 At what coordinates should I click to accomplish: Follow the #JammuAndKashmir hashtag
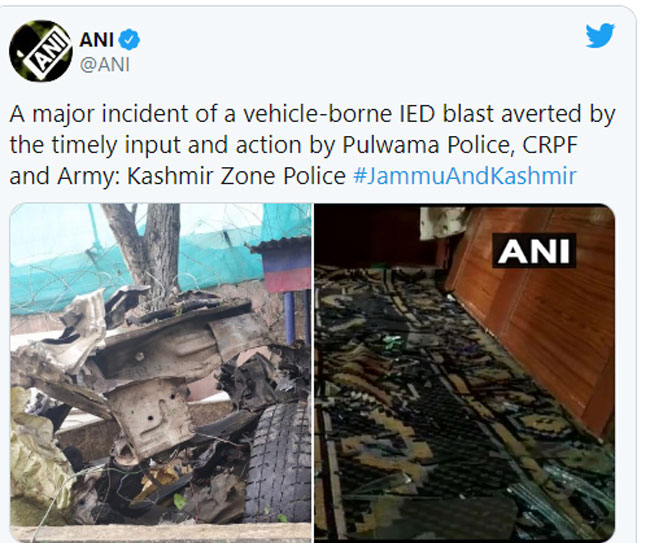pyautogui.click(x=465, y=176)
